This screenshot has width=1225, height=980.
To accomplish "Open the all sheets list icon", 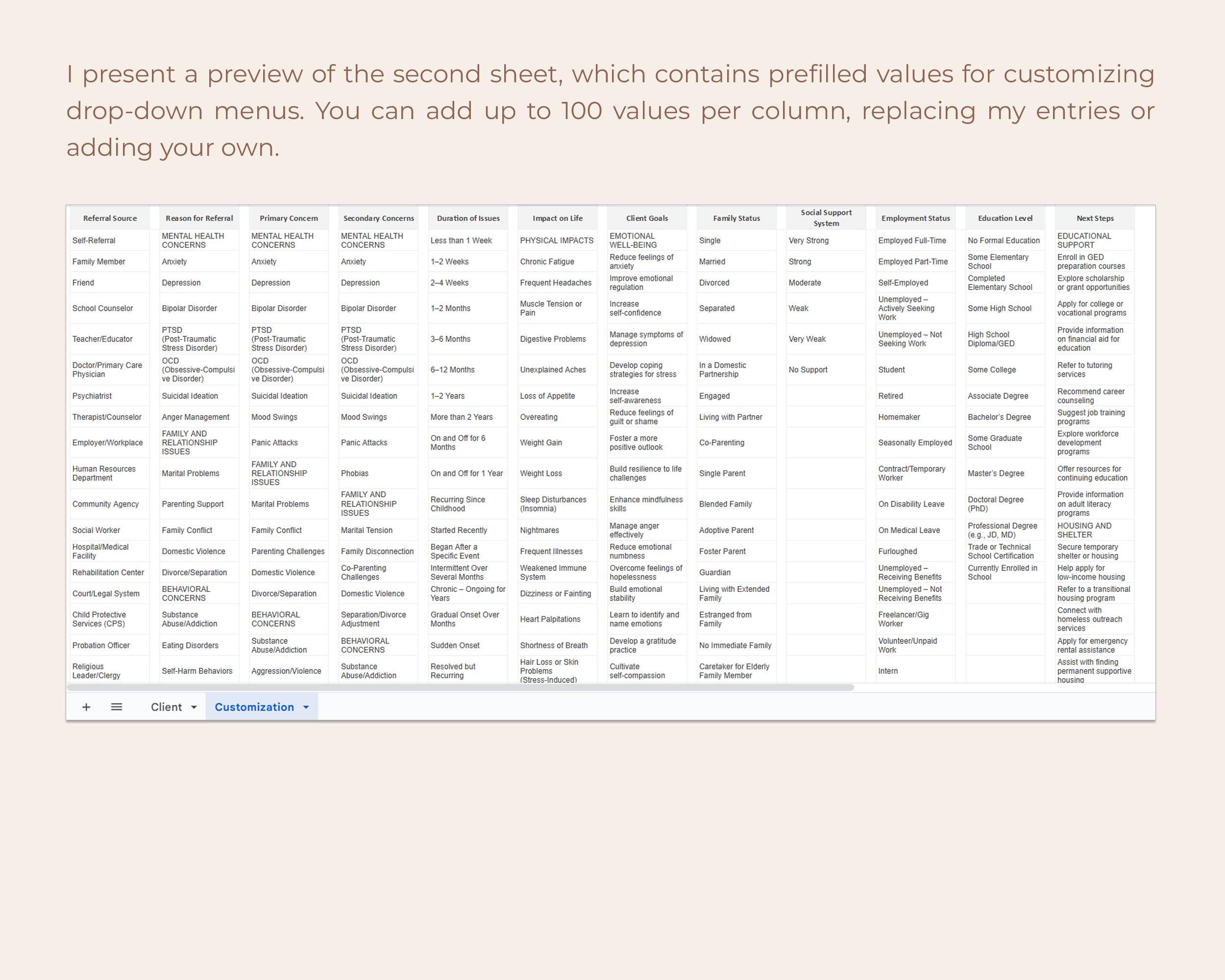I will (x=117, y=707).
